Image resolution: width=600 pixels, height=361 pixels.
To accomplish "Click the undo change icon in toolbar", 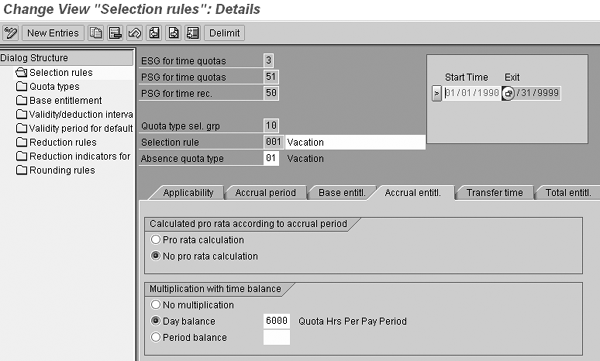I will coord(135,33).
